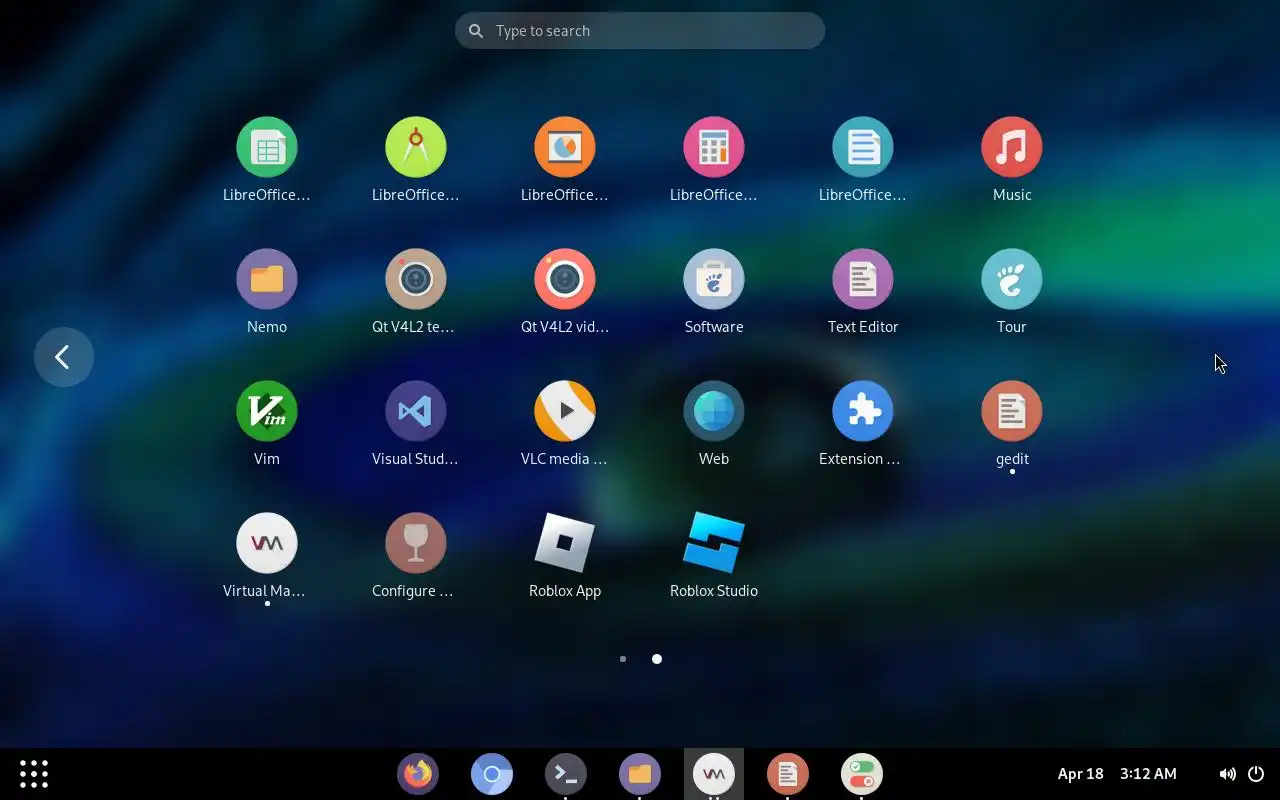The height and width of the screenshot is (800, 1280).
Task: Open file manager folder icon in dock
Action: tap(640, 774)
